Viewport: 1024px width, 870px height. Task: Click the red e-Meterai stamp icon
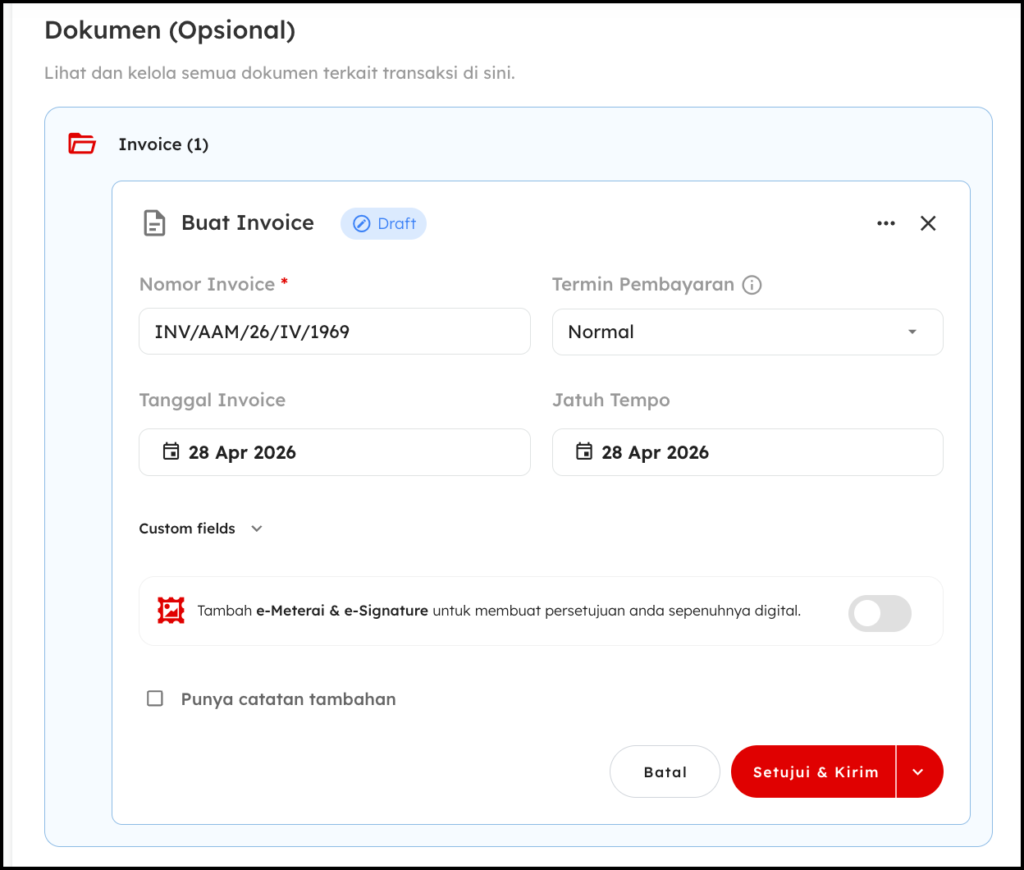(171, 610)
